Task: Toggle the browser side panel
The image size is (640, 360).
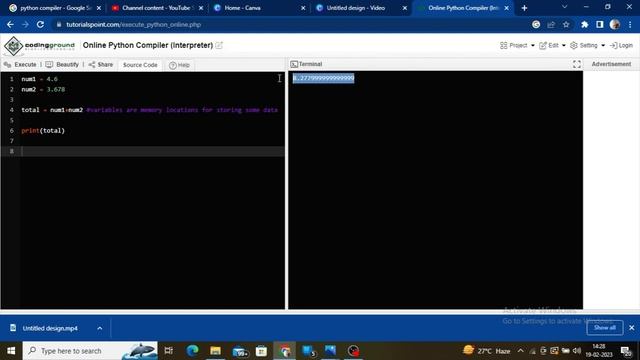Action: [600, 24]
